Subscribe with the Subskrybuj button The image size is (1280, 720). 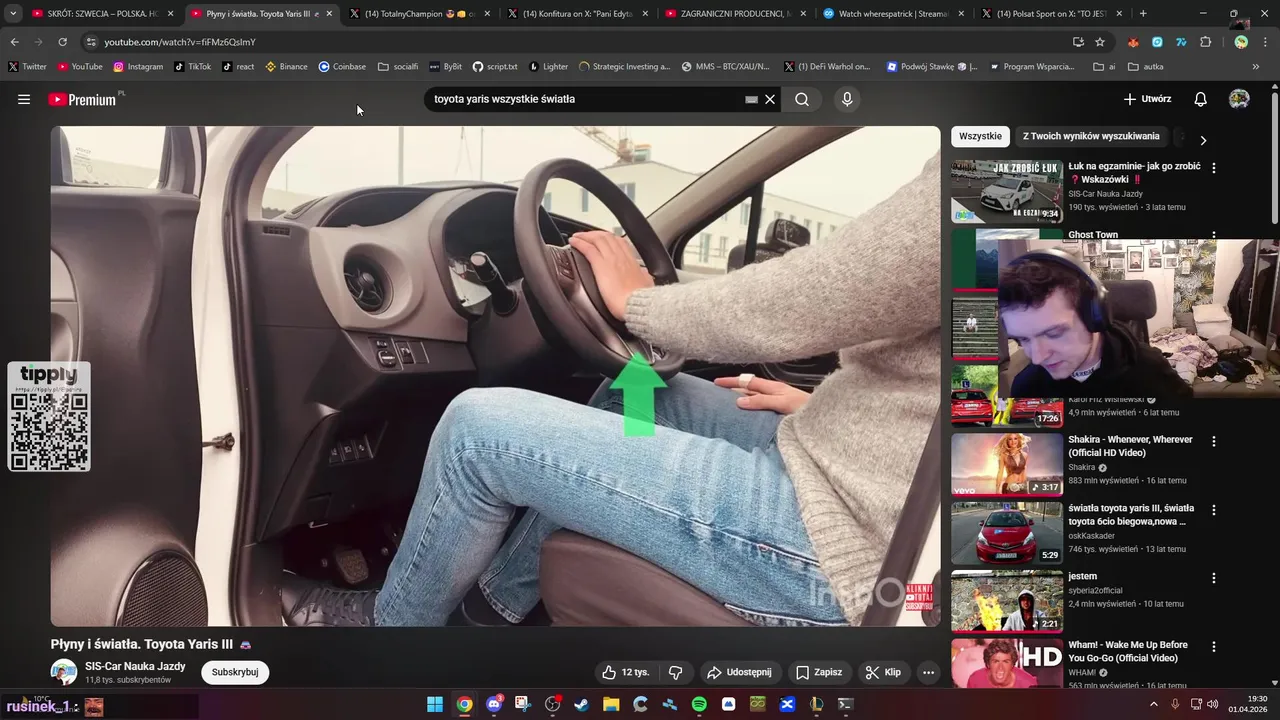pos(235,672)
